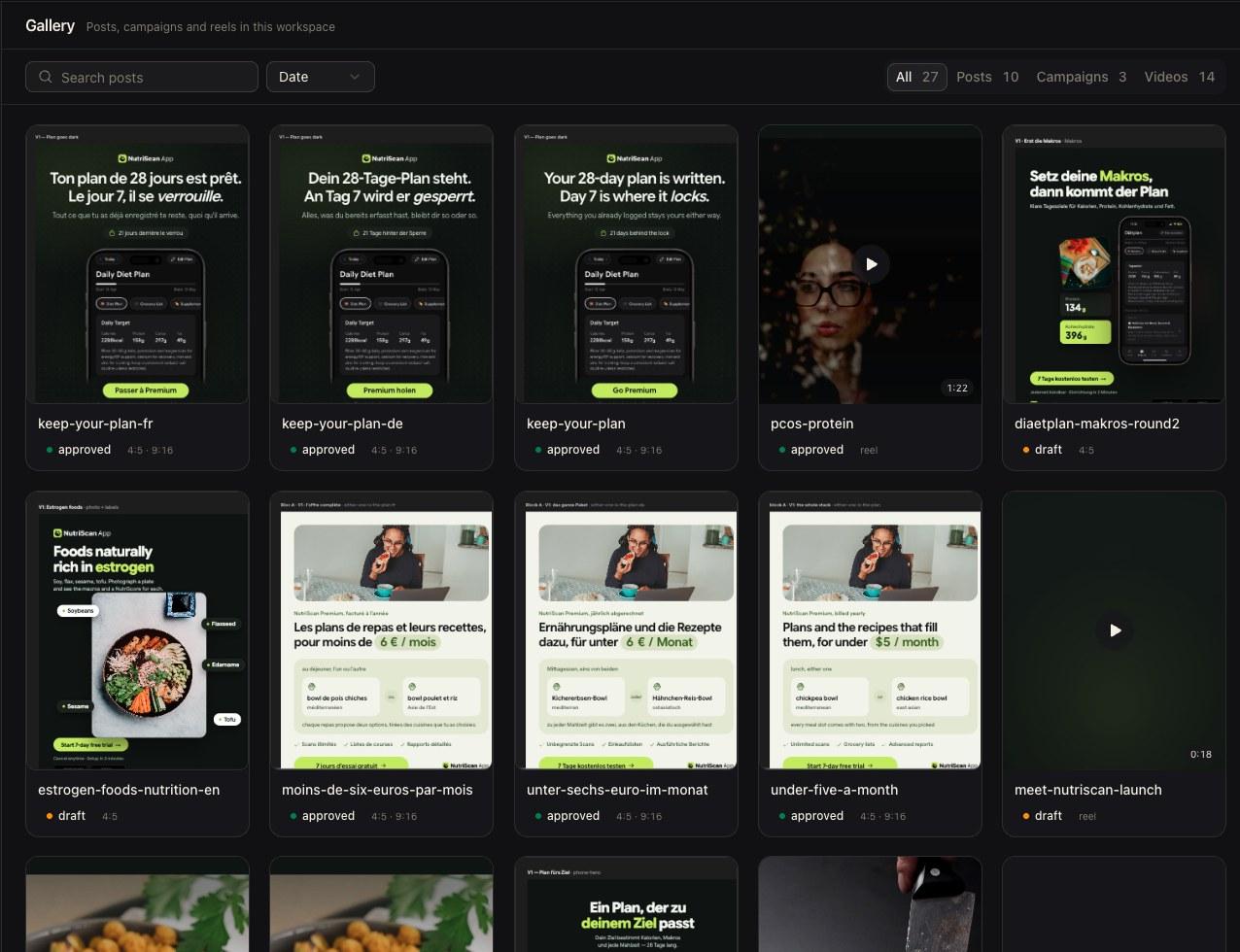The image size is (1240, 952).
Task: Open the Ein Plan German thumbnail
Action: tap(626, 905)
